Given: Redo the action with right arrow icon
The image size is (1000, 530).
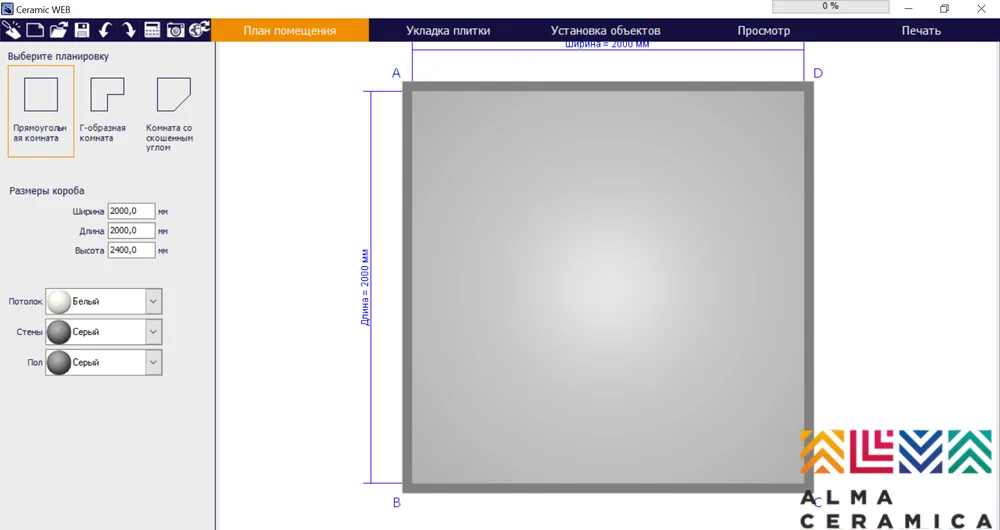Looking at the screenshot, I should point(129,30).
